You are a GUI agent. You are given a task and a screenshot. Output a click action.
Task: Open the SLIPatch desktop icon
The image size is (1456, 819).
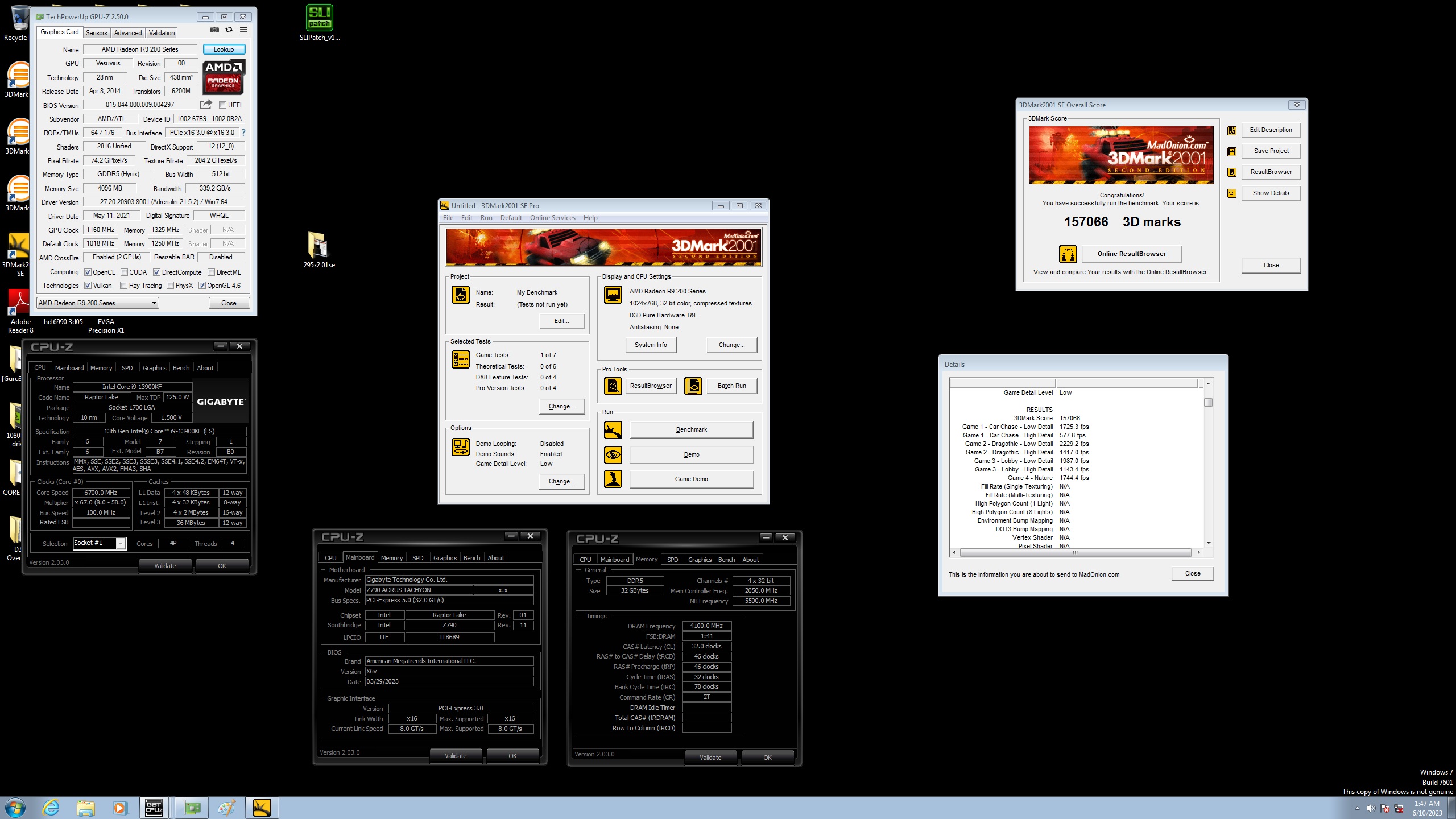320,23
